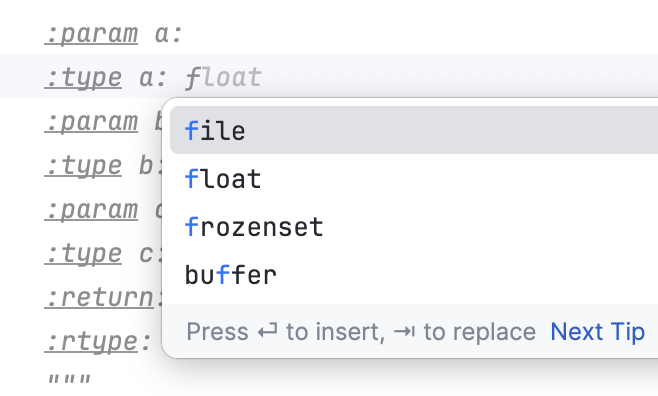This screenshot has height=396, width=658.
Task: Click the Tab key glyph in the hint
Action: pyautogui.click(x=405, y=332)
